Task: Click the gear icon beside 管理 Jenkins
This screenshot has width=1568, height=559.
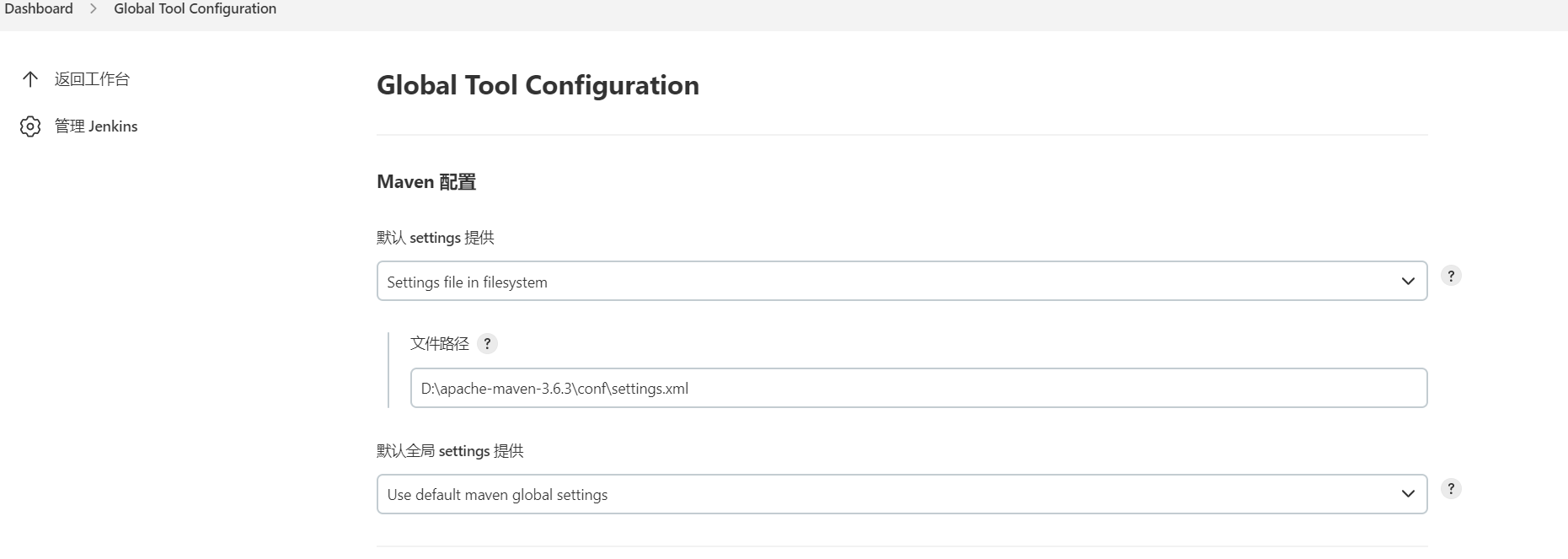Action: pos(30,126)
